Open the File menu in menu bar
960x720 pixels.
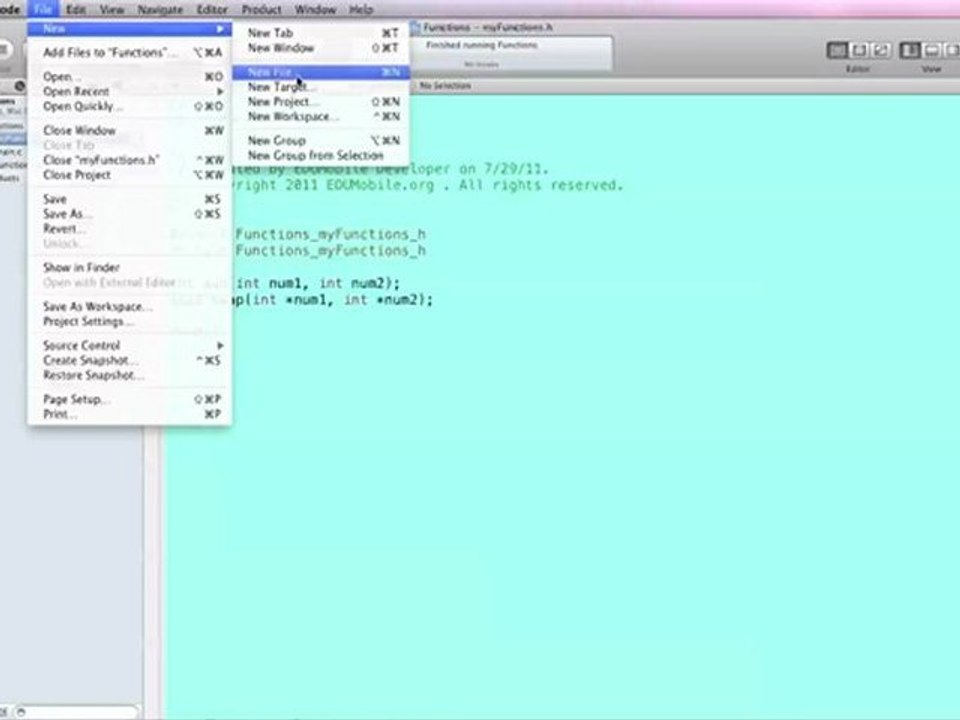[43, 9]
